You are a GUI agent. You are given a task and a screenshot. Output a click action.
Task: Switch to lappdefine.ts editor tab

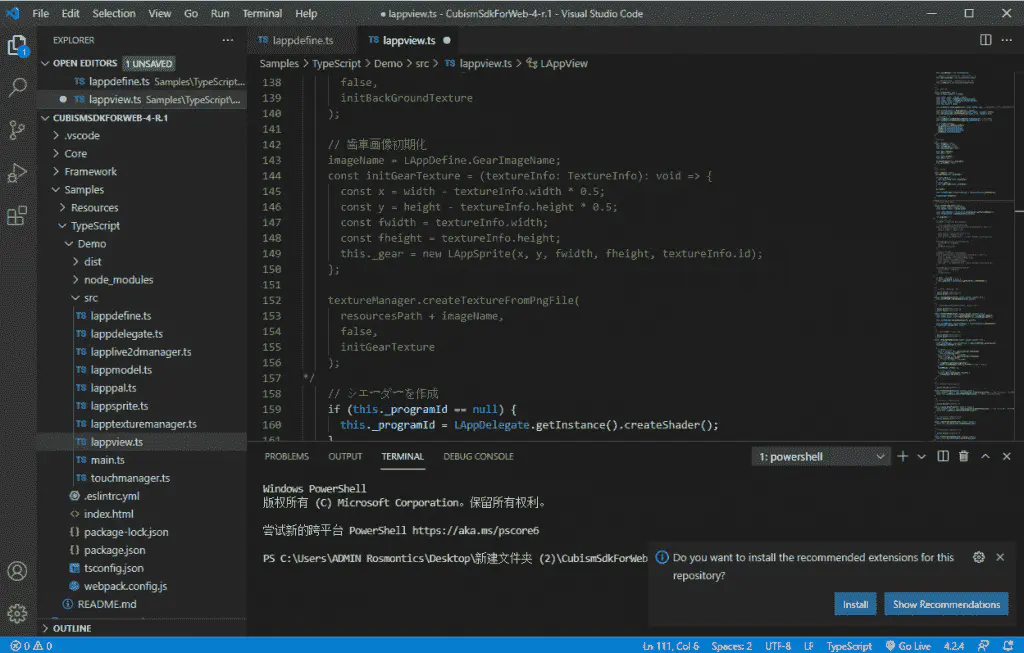pos(302,40)
